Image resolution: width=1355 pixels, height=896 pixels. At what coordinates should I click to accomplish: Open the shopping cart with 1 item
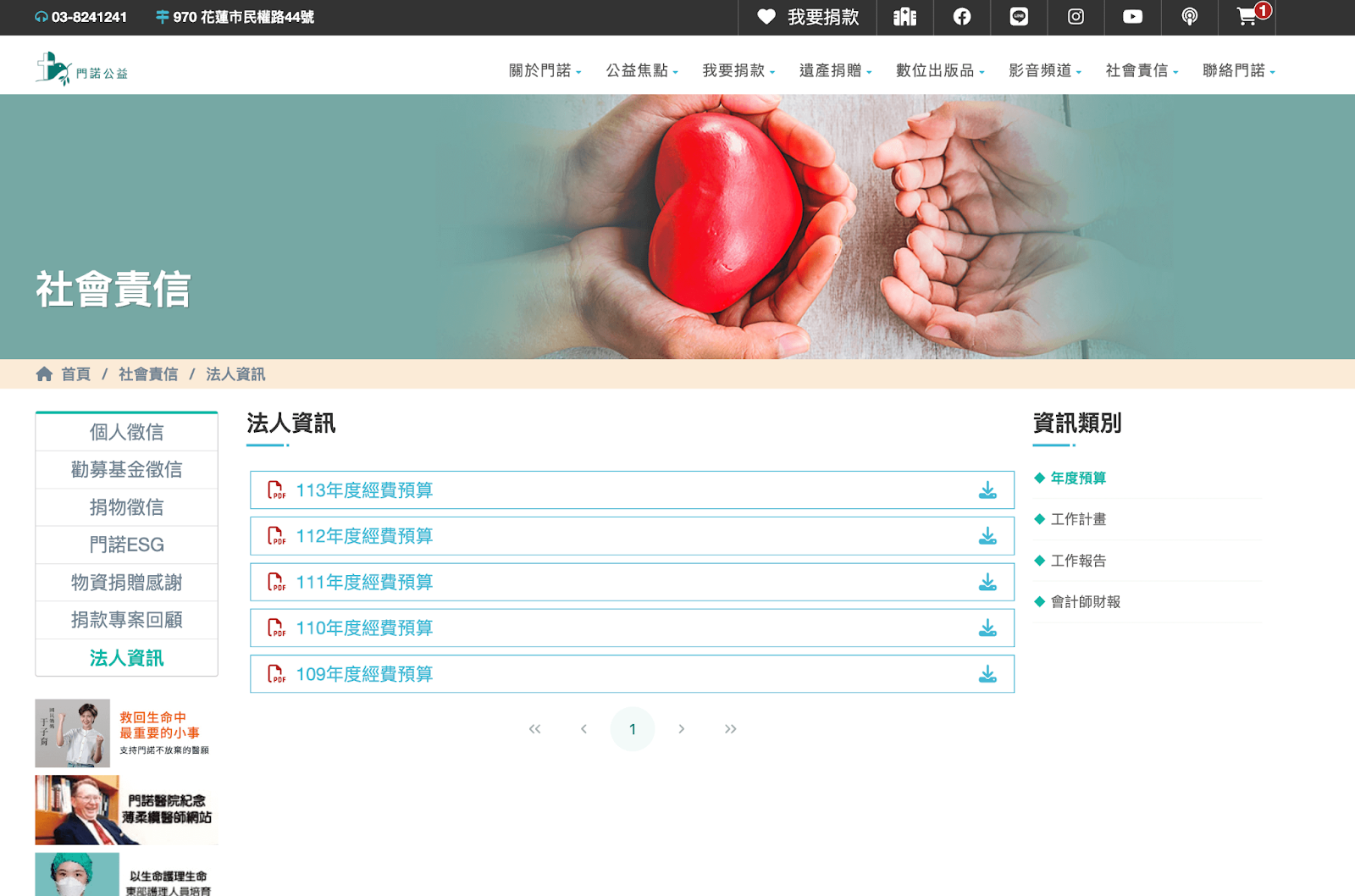tap(1247, 17)
